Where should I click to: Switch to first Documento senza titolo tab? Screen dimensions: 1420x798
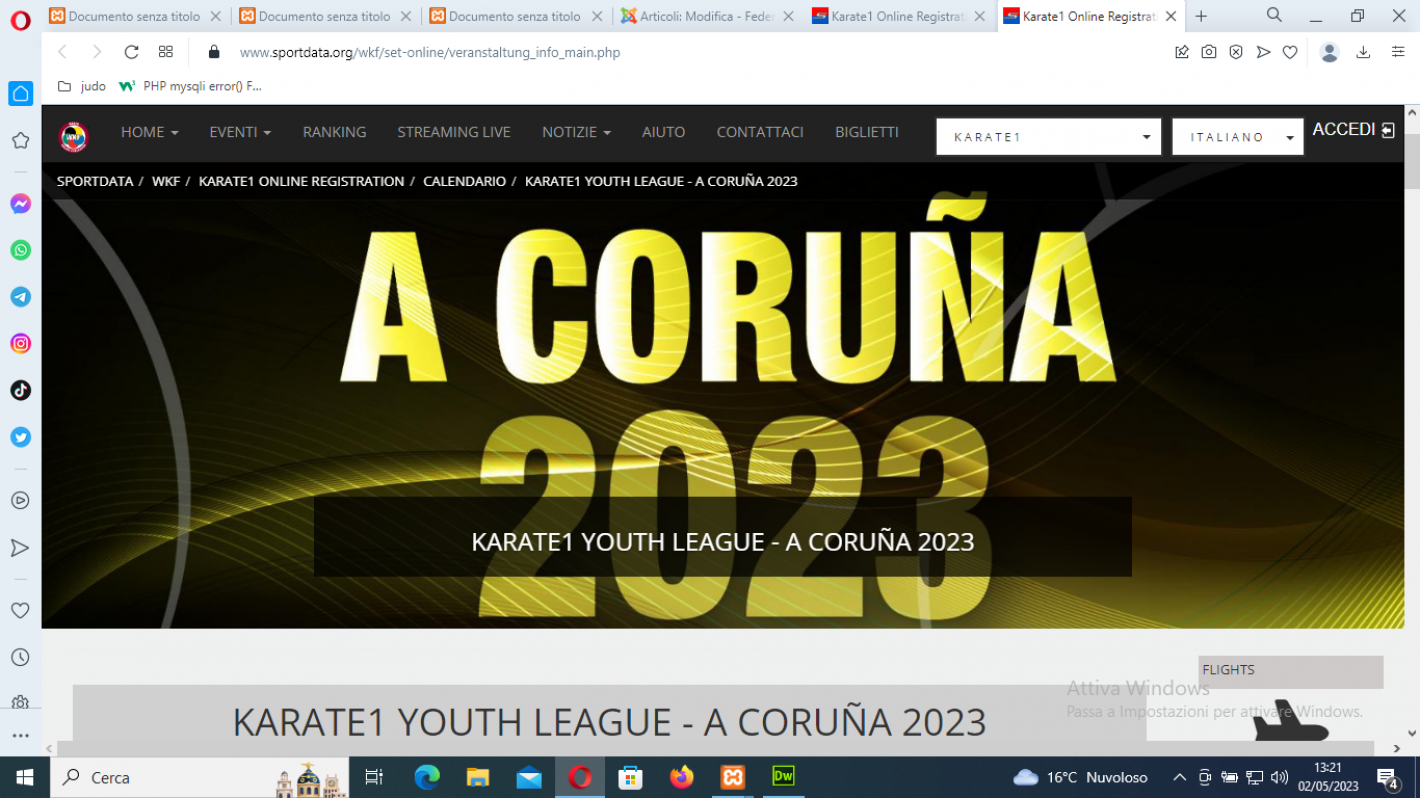point(136,16)
